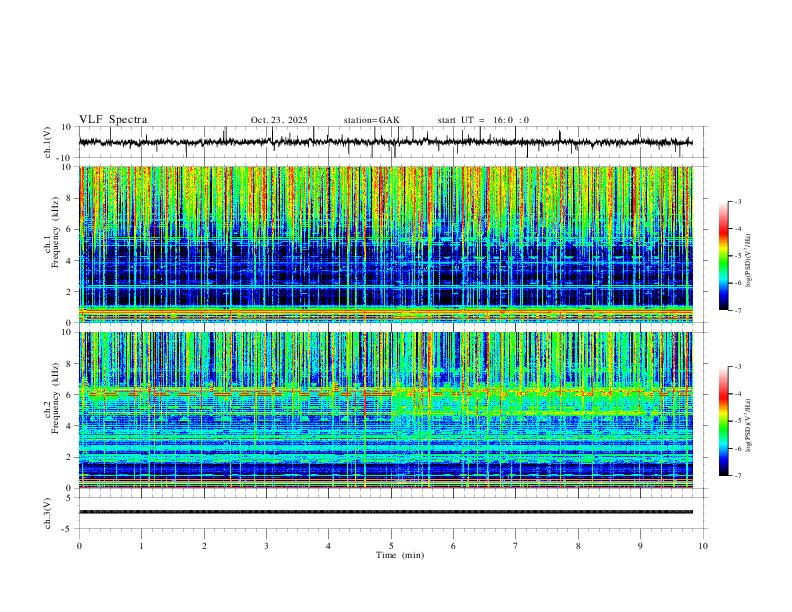Click the "start UT = 16: 0 : 0" text
This screenshot has height=612, width=792.
click(x=483, y=120)
